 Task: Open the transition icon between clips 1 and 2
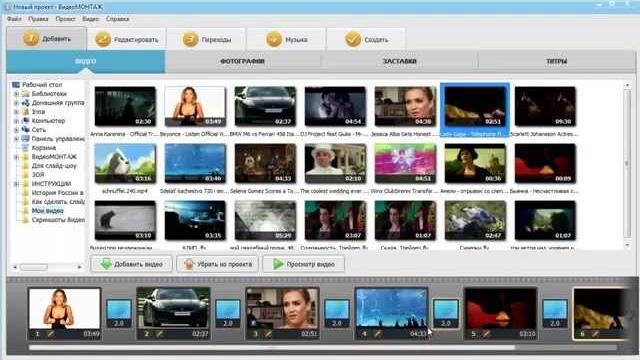(119, 313)
